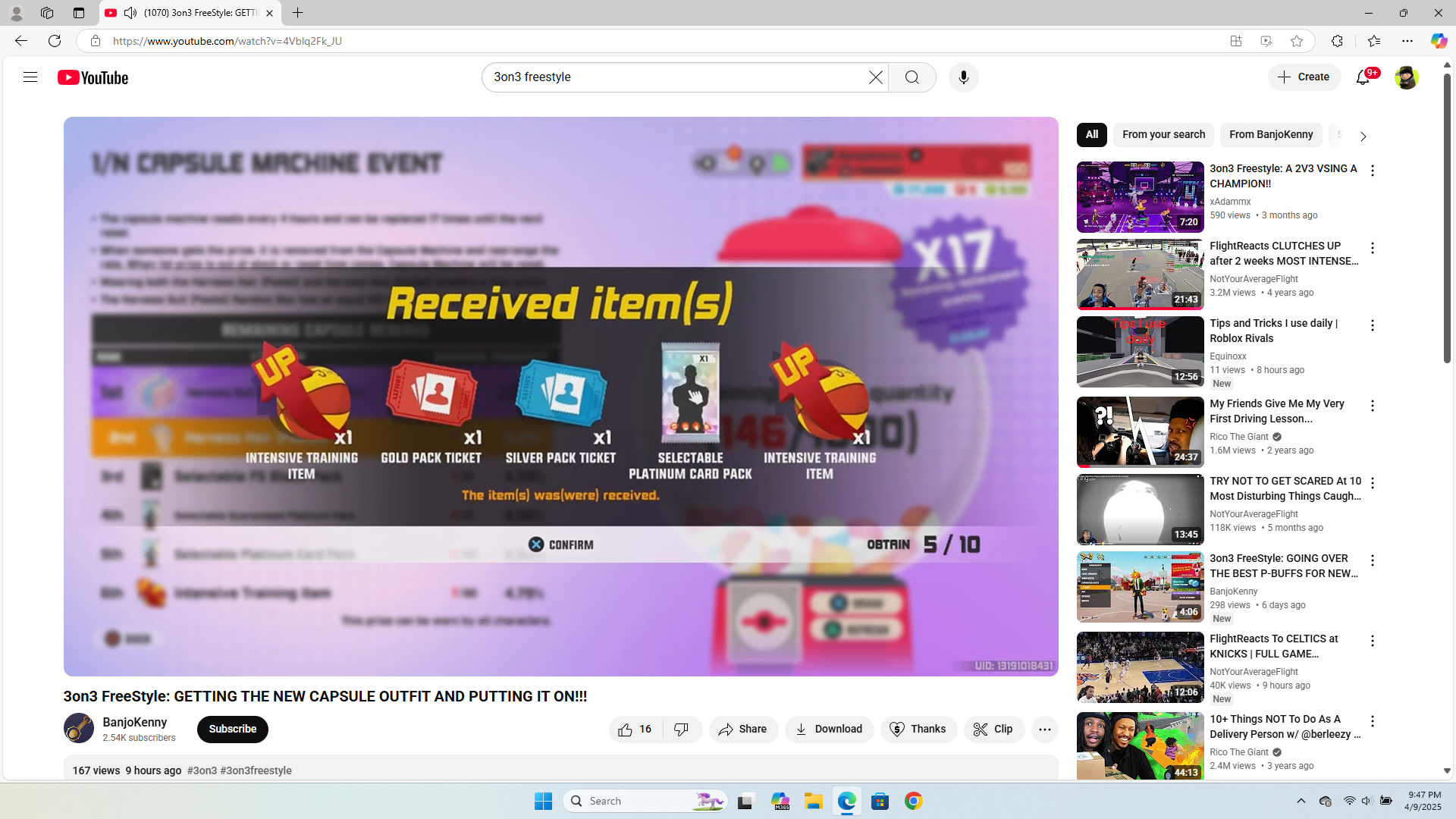Mute the tab via speaker icon
Viewport: 1456px width, 819px height.
130,13
